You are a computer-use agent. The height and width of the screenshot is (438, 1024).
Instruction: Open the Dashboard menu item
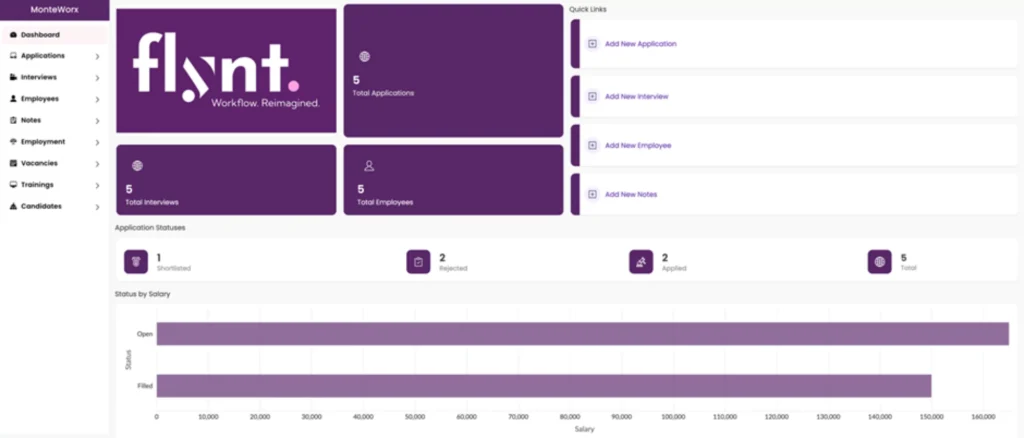tap(40, 35)
